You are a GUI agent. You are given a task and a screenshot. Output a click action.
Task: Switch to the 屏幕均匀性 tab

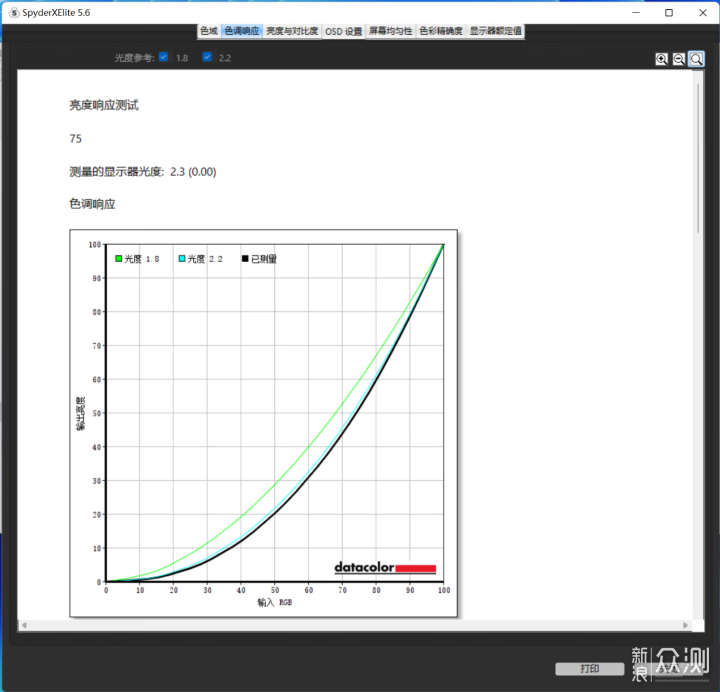391,31
